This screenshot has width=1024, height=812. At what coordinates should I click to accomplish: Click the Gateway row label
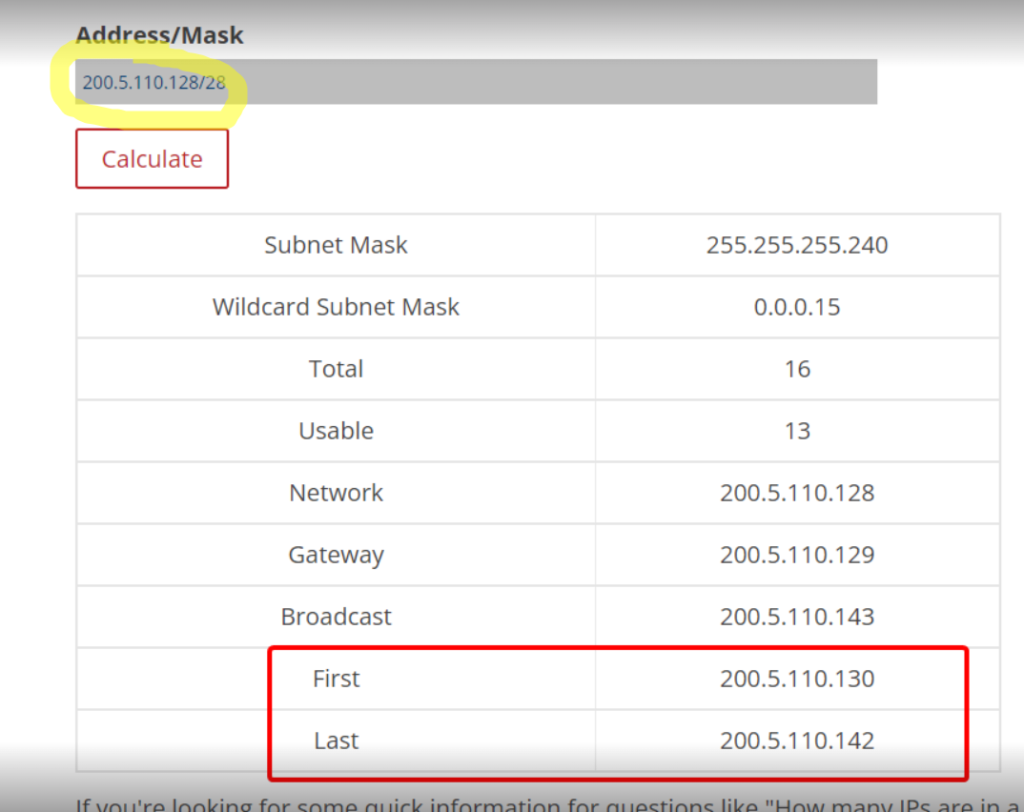click(336, 555)
